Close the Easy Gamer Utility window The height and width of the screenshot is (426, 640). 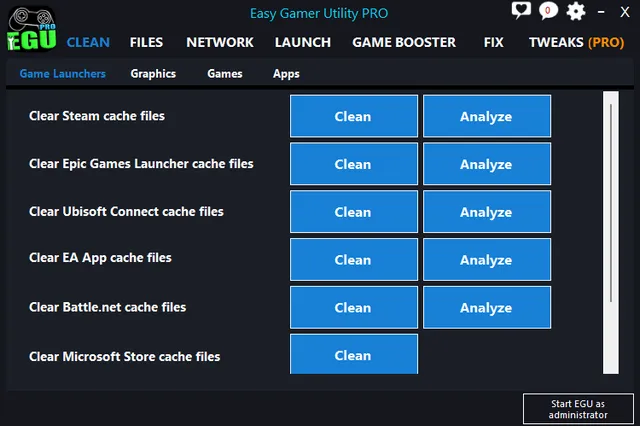(x=624, y=12)
